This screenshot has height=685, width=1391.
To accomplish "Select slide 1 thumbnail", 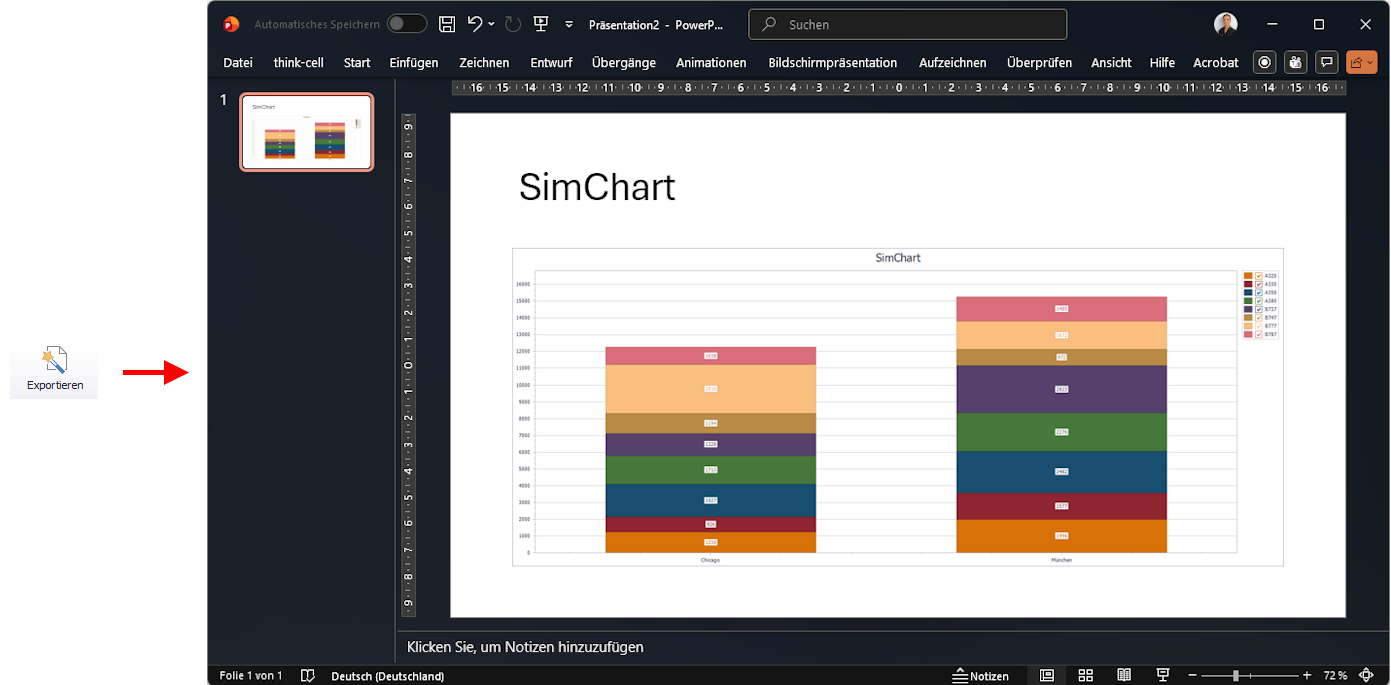I will pyautogui.click(x=306, y=131).
